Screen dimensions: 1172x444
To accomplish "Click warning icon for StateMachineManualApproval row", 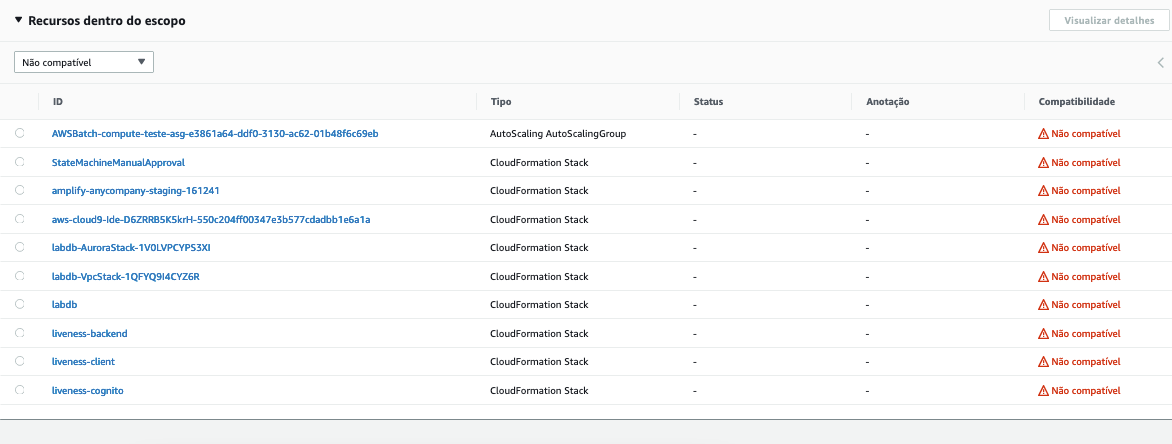I will (1043, 162).
